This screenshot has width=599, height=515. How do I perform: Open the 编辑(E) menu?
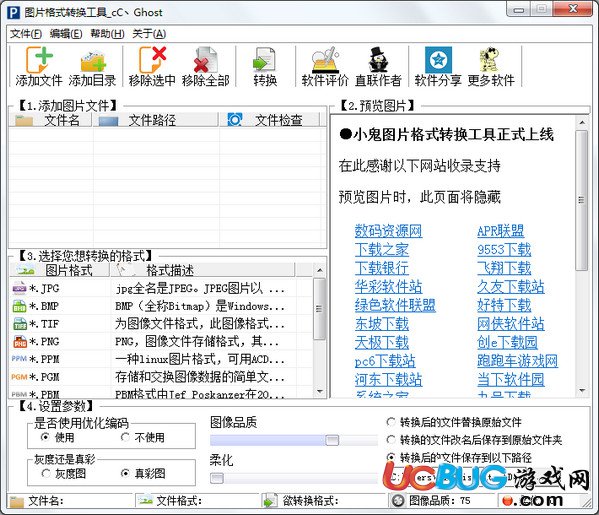tap(66, 34)
